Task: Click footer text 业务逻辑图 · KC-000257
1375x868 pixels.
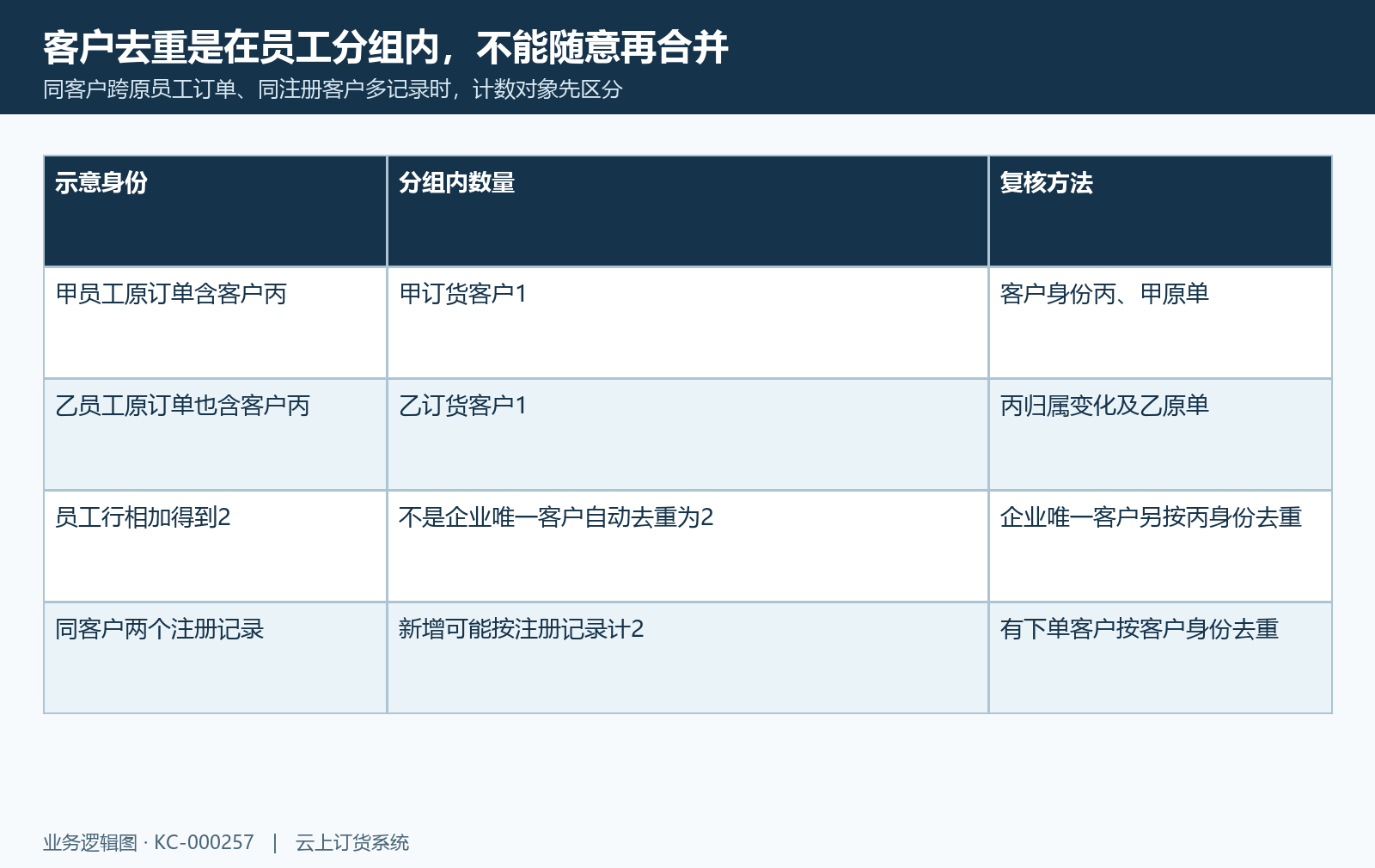Action: click(149, 842)
